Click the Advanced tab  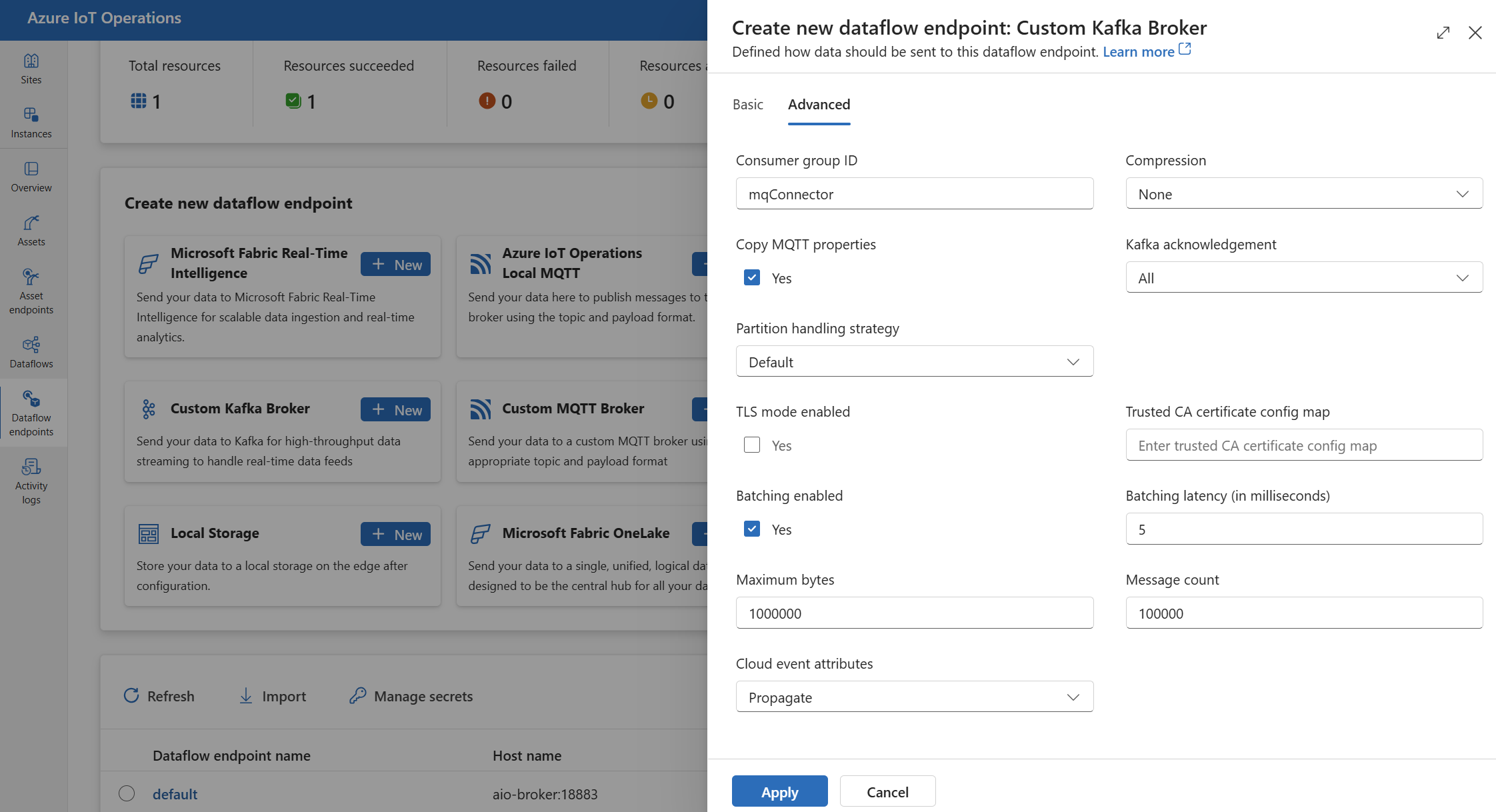pos(819,104)
